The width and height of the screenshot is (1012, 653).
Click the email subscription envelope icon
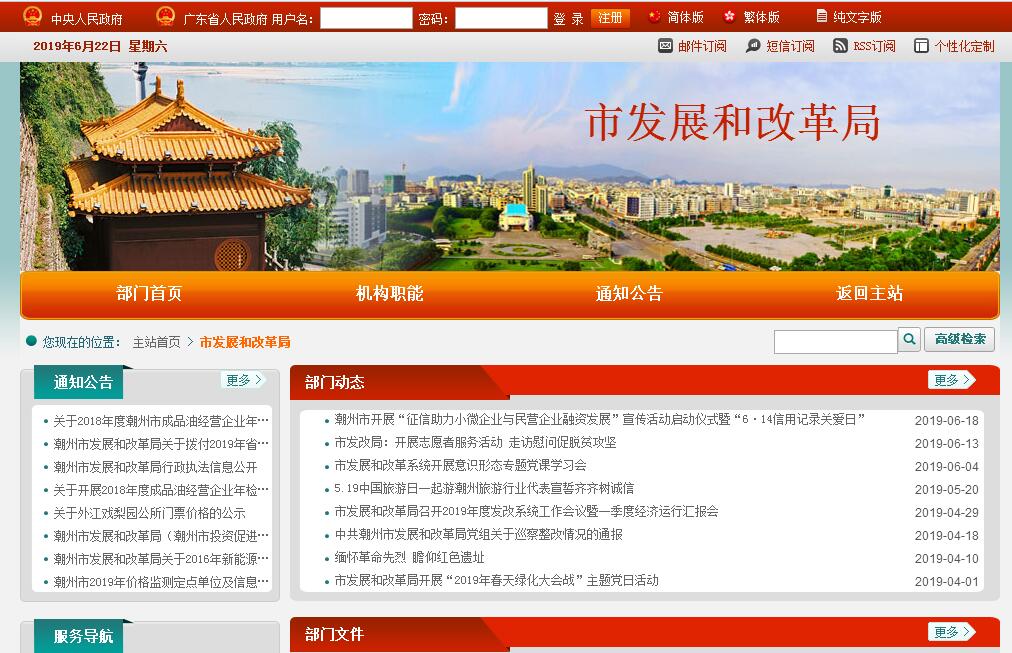[x=665, y=46]
